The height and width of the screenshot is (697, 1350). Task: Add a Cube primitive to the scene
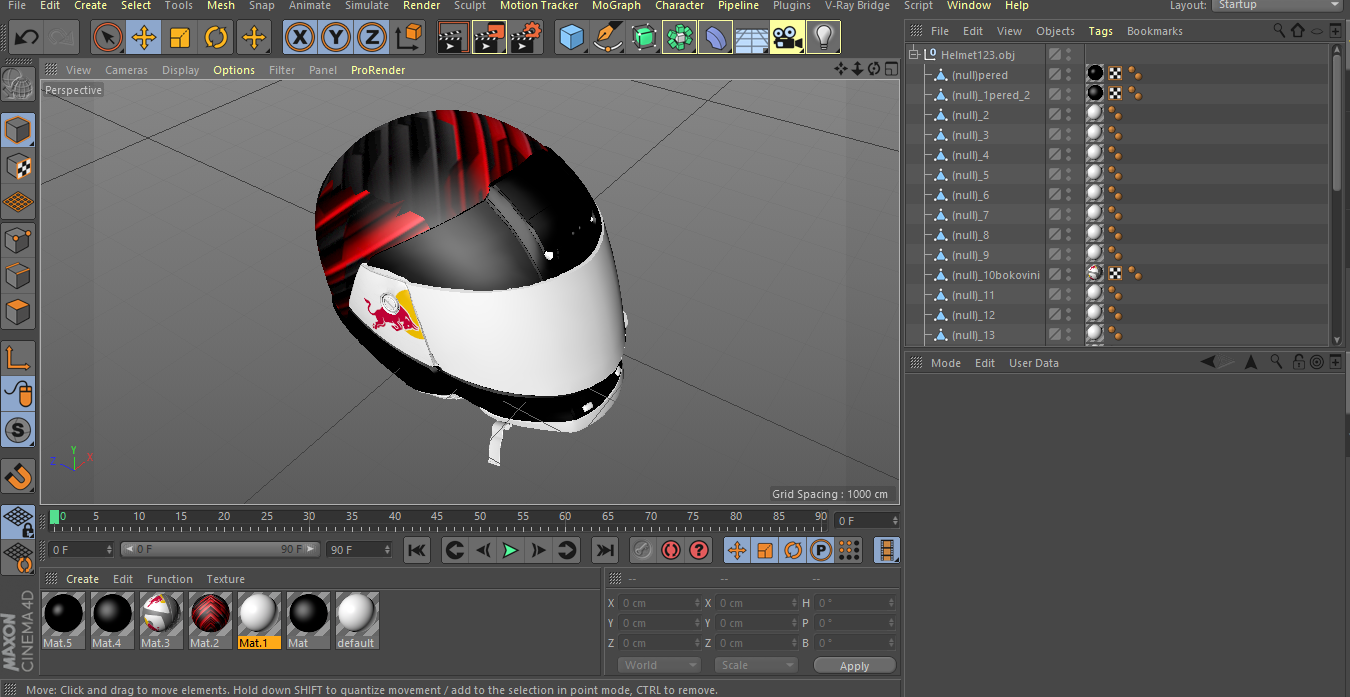[x=573, y=37]
